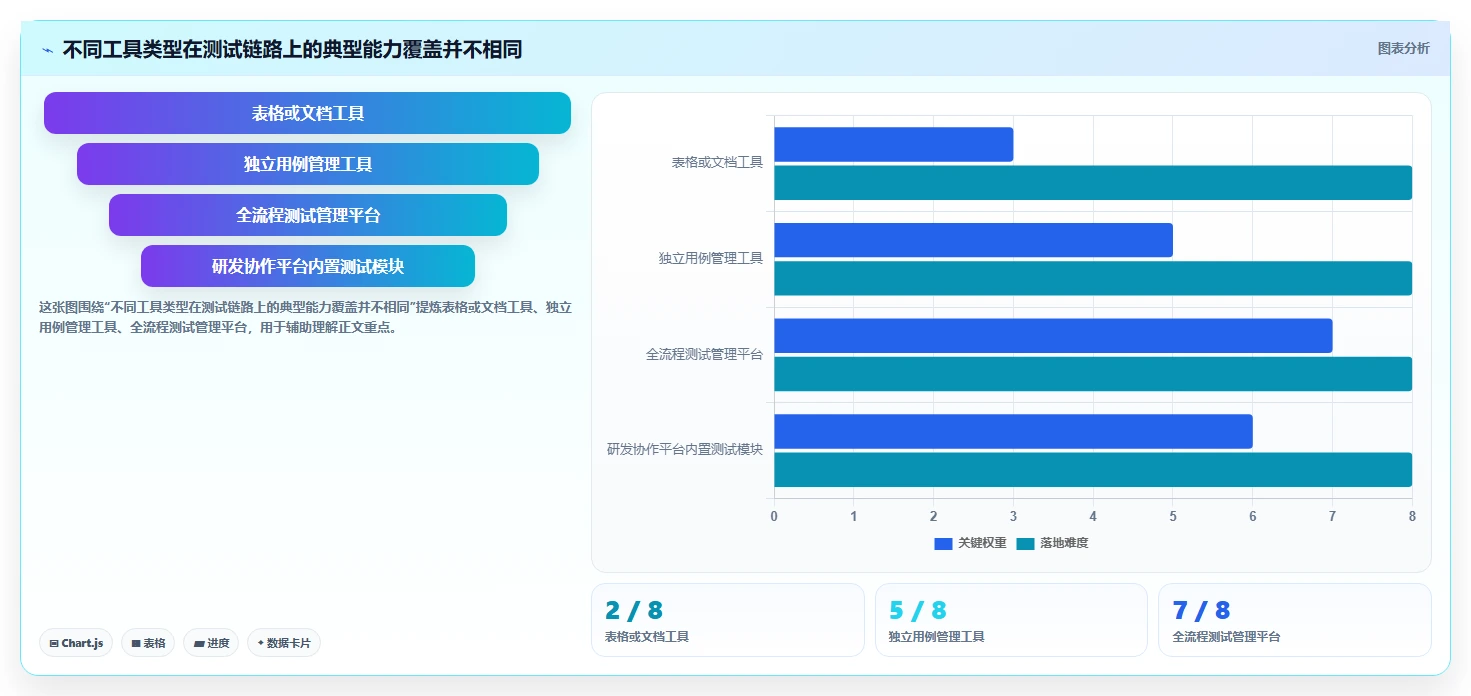This screenshot has height=696, width=1471.
Task: Toggle the 落地难度 legend entry
Action: [1052, 543]
